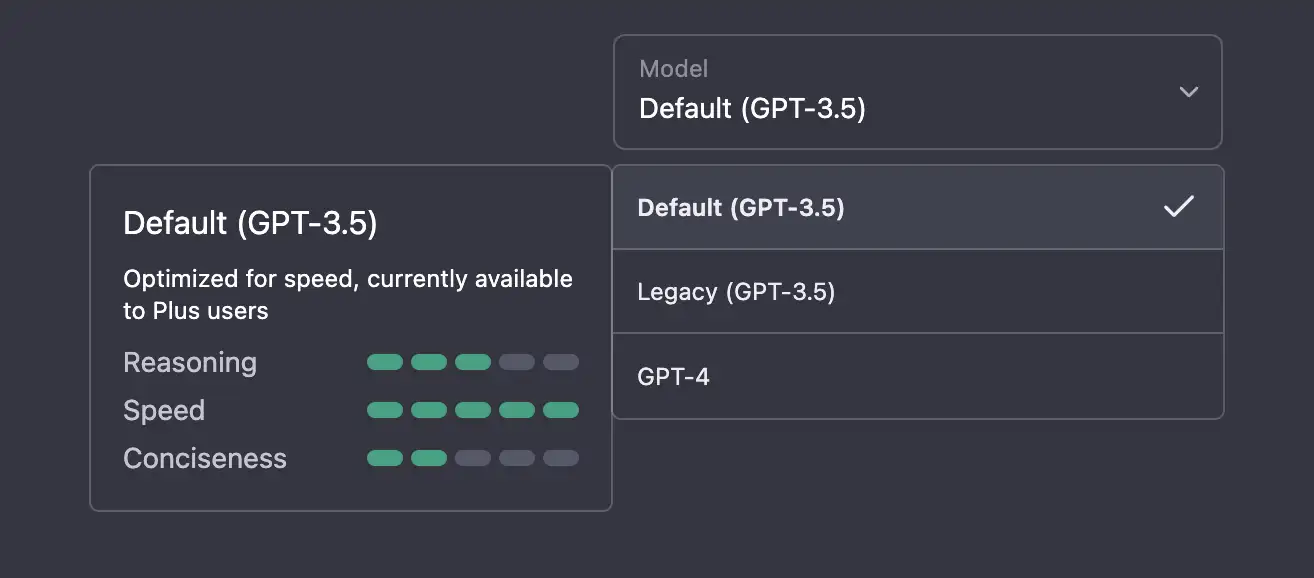Click the Speed rating bar
Image resolution: width=1314 pixels, height=578 pixels.
pyautogui.click(x=473, y=410)
